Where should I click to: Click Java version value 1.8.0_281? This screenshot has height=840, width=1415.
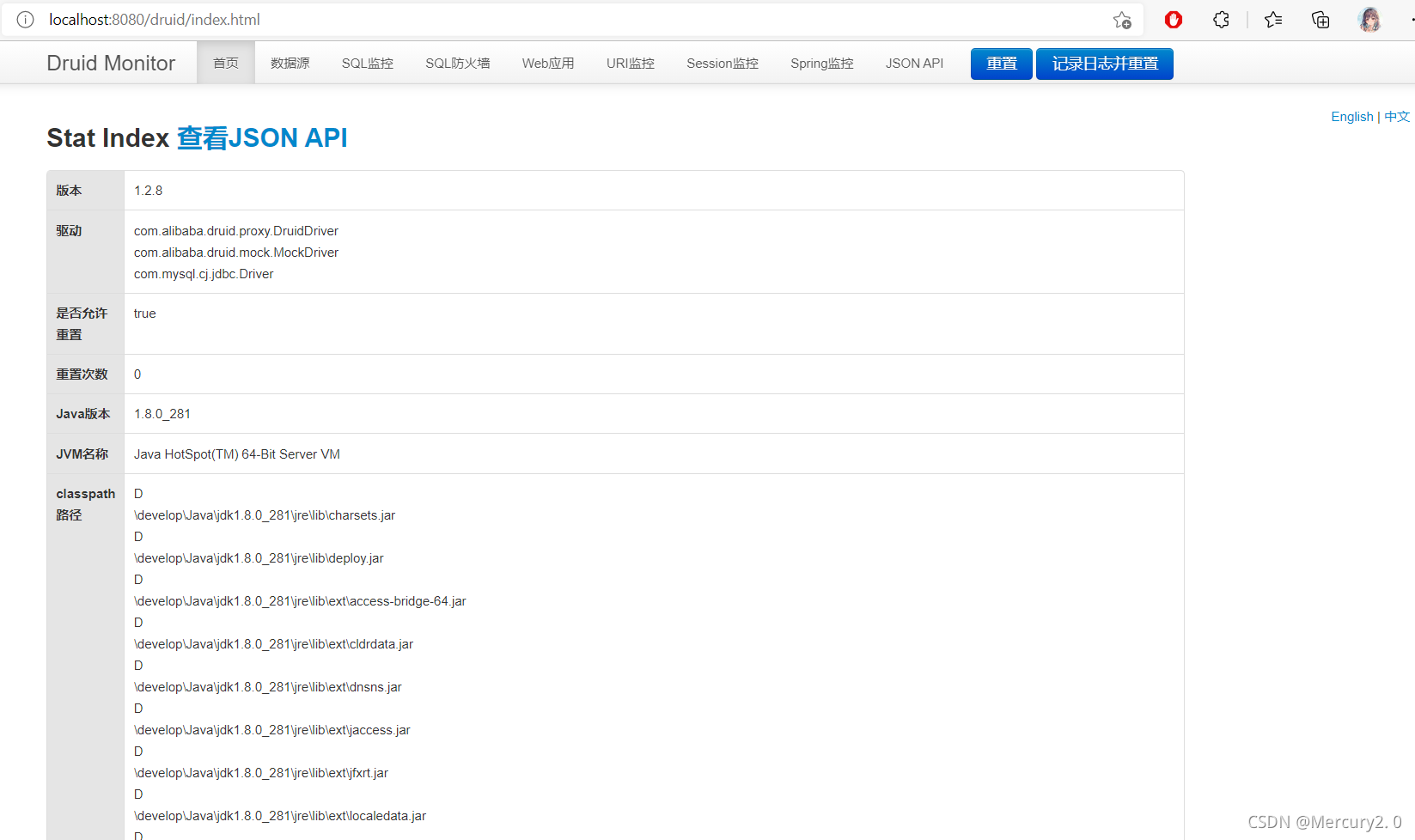click(x=162, y=414)
